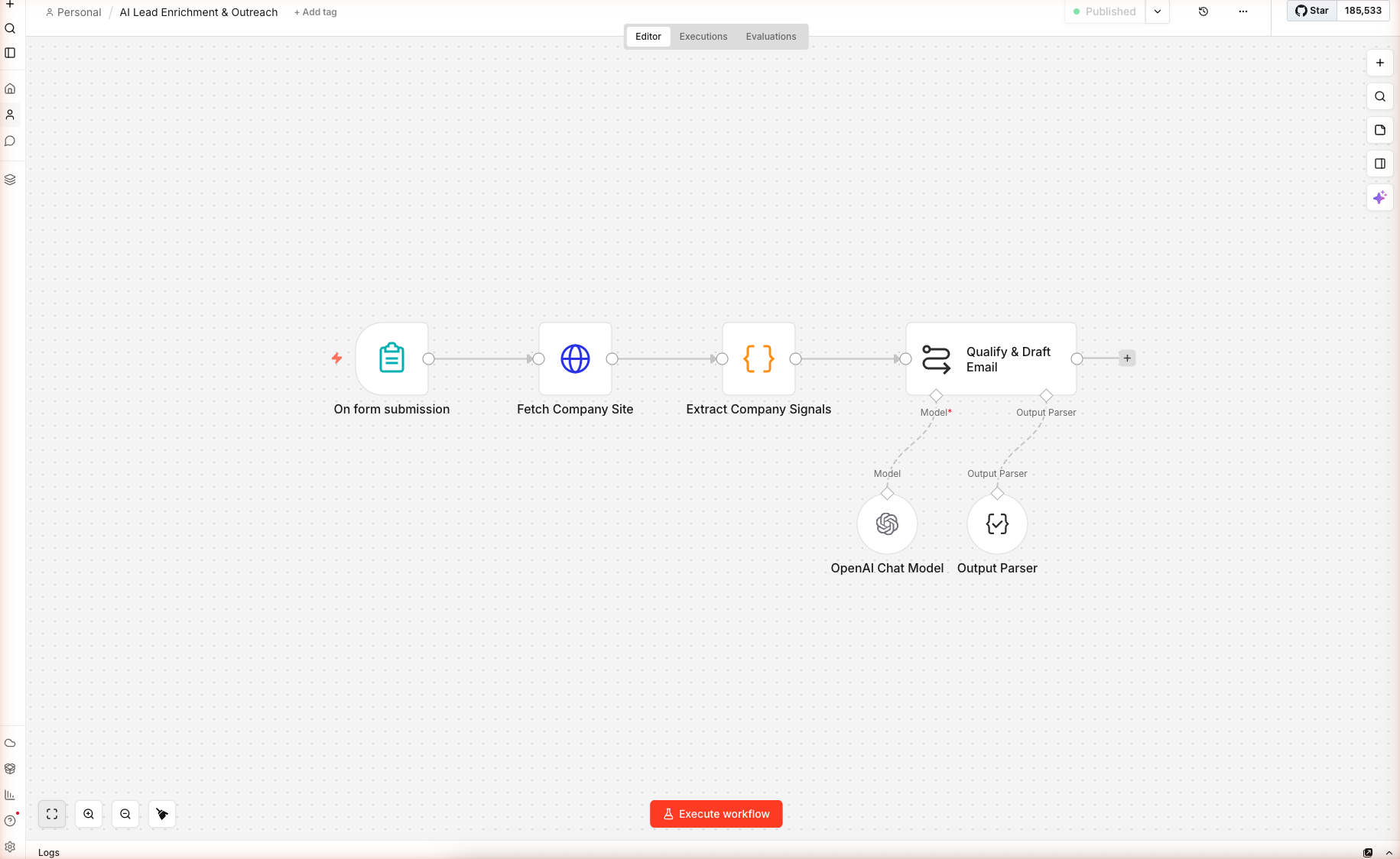
Task: Expand the Logs panel chevron
Action: [x=1389, y=853]
